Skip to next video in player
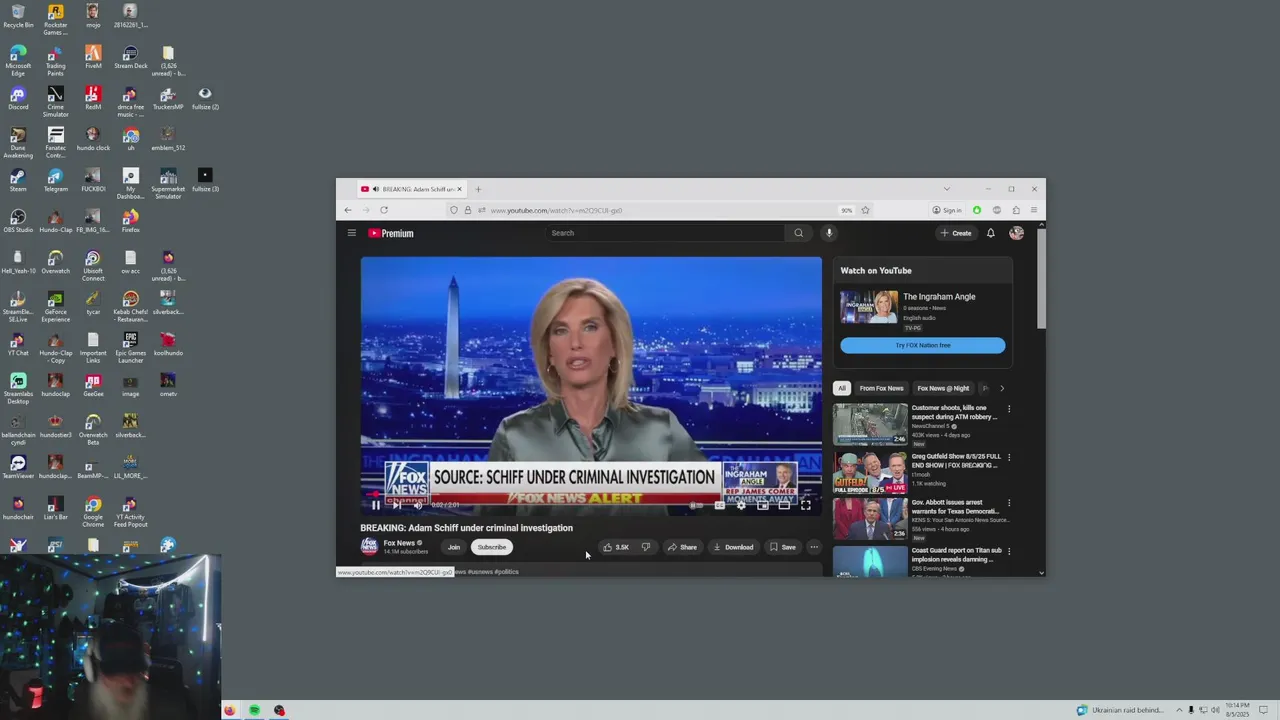1280x720 pixels. coord(396,505)
